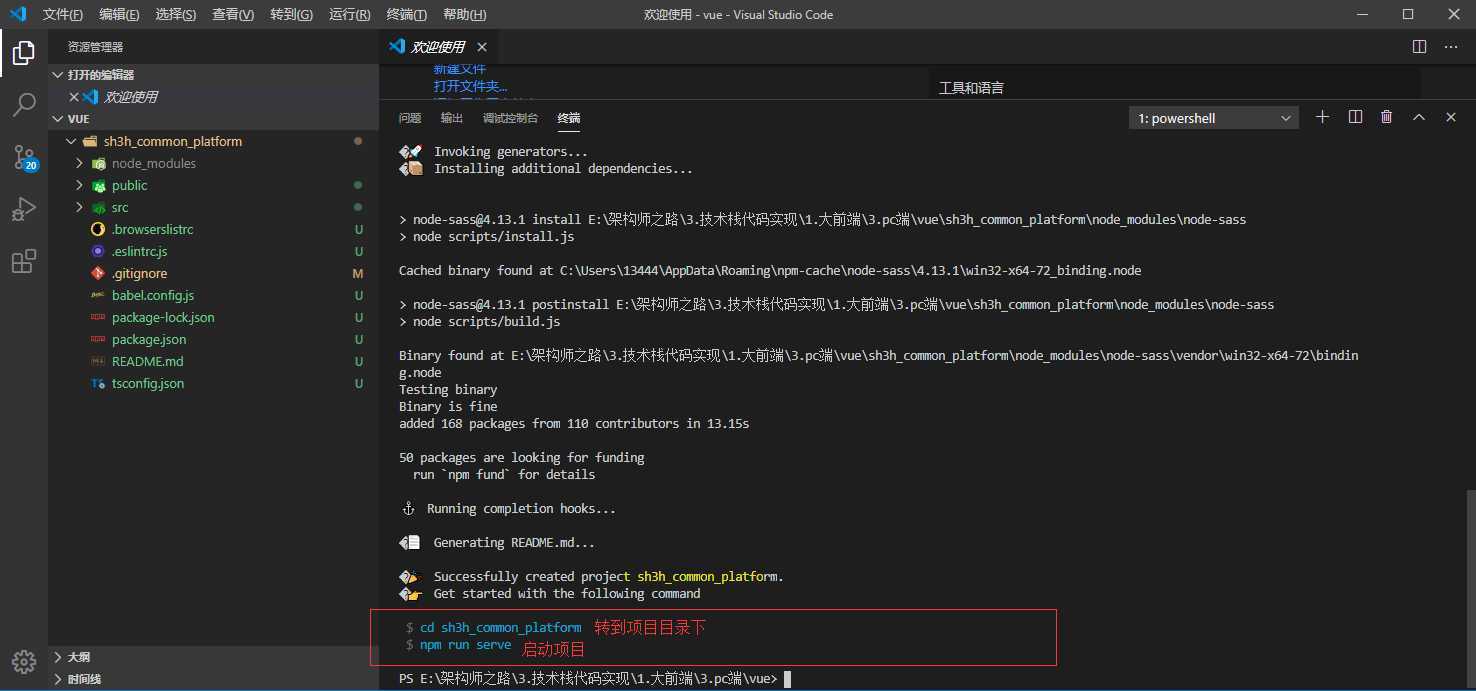1476x691 pixels.
Task: Switch to the 输出 panel tab
Action: click(x=452, y=118)
